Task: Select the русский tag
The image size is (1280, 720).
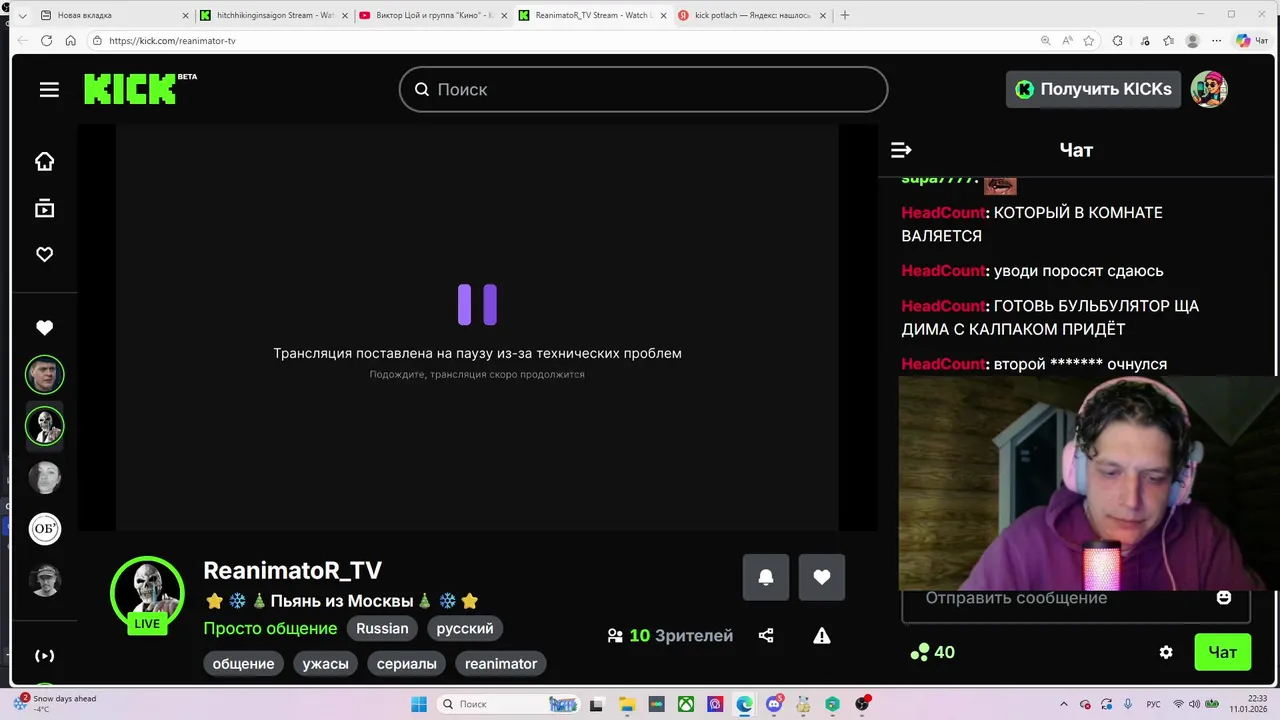Action: click(x=465, y=628)
